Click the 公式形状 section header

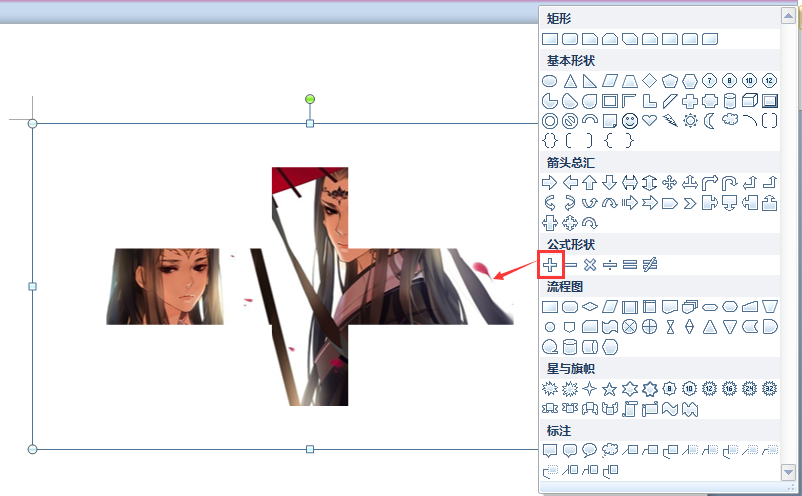571,245
